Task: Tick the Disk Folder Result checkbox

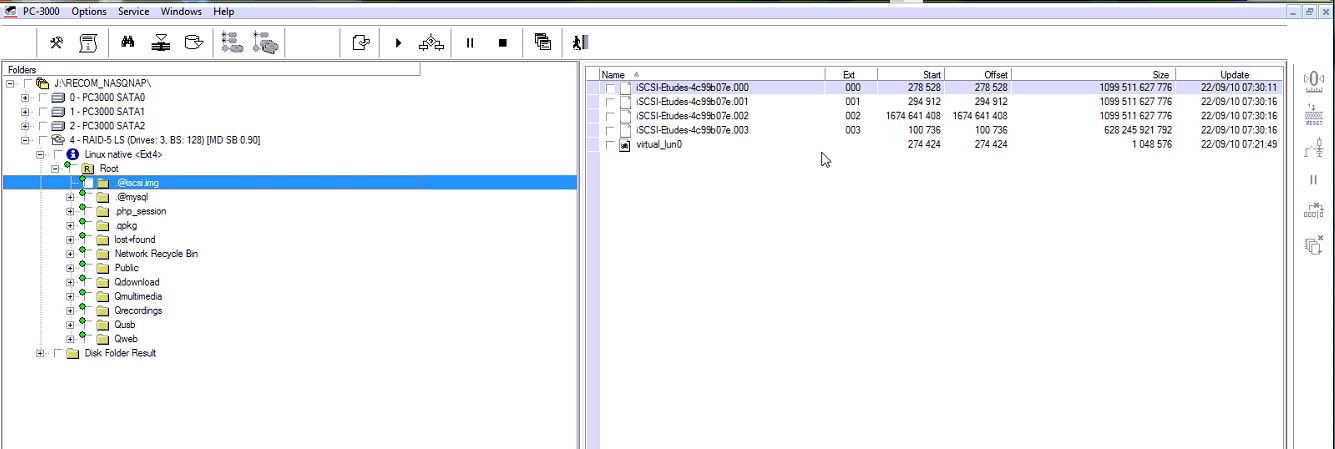Action: pos(56,353)
